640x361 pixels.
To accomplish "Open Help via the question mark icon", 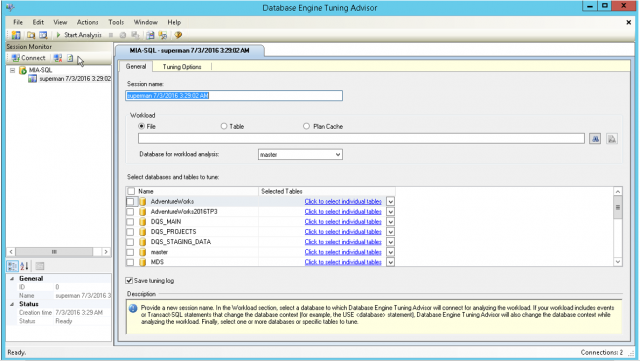I will point(178,35).
